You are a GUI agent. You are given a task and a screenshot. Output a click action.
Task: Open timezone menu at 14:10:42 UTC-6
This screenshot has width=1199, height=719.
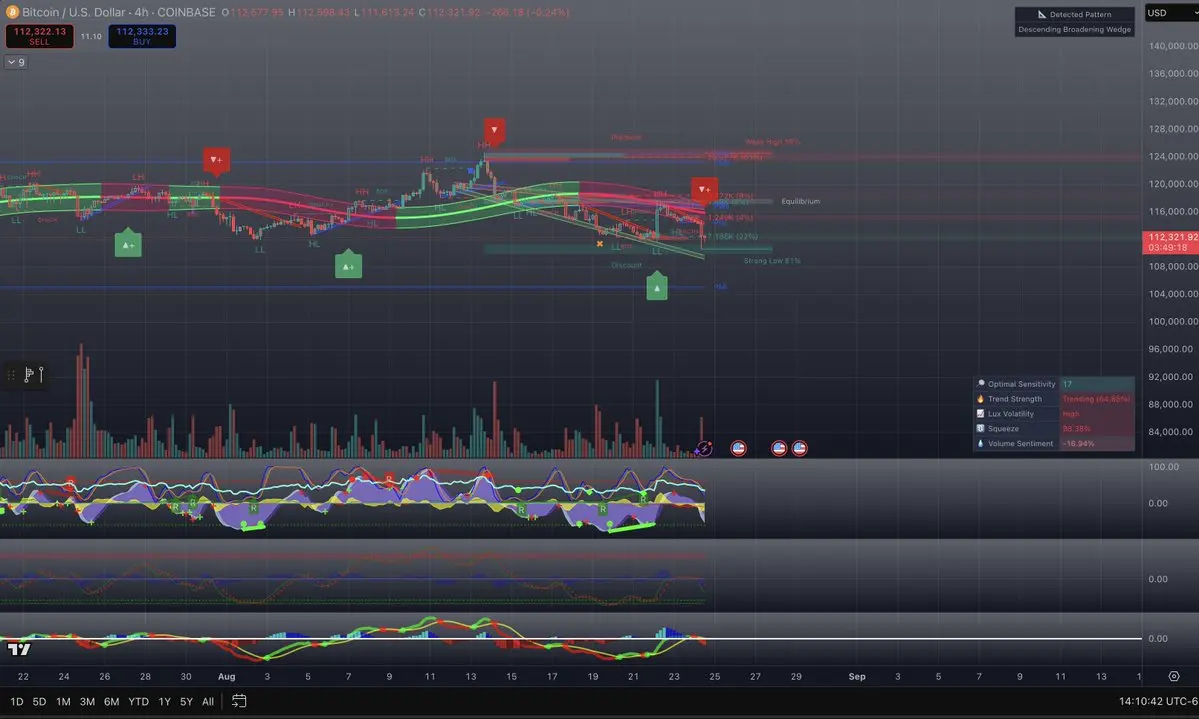(1158, 701)
